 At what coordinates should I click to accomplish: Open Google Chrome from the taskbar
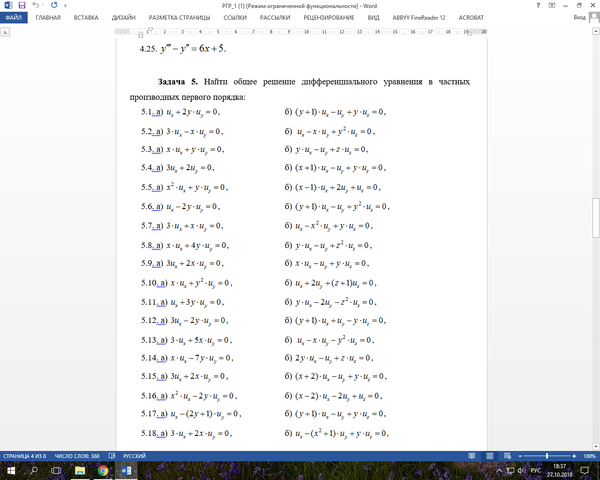tap(102, 472)
